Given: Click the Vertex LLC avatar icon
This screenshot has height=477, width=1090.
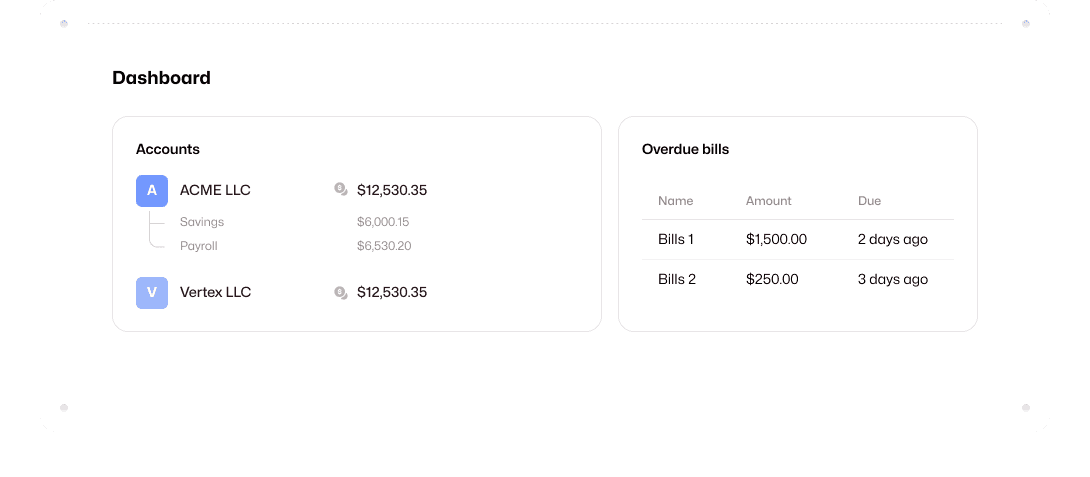Looking at the screenshot, I should point(152,292).
